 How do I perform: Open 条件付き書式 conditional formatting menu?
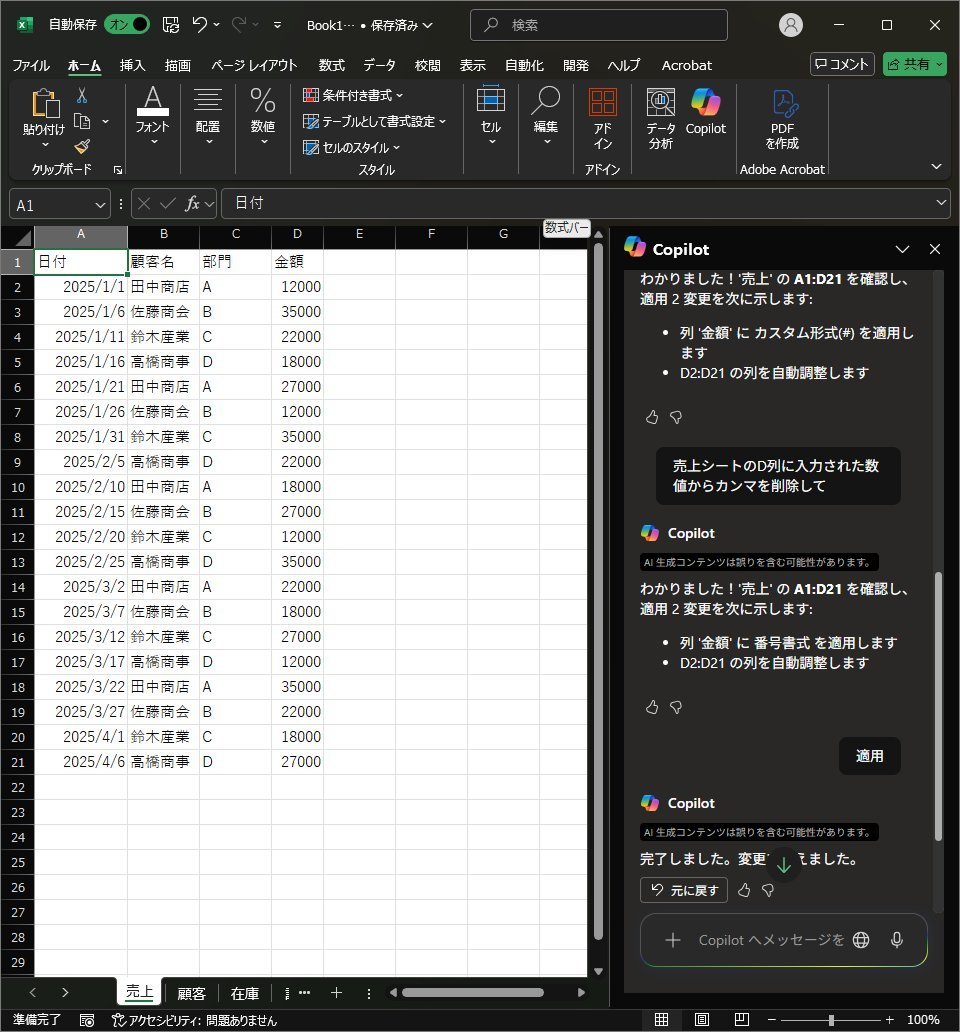click(x=353, y=95)
